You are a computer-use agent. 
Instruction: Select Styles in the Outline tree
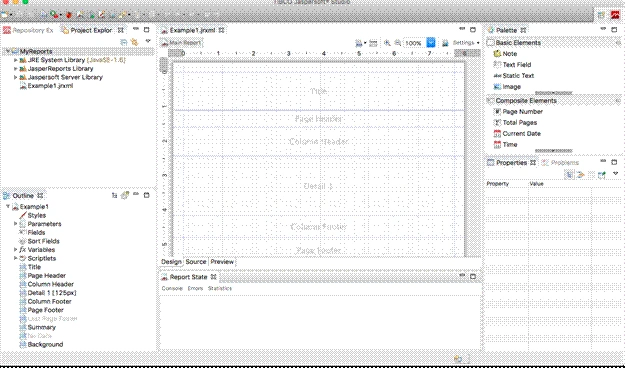[33, 215]
